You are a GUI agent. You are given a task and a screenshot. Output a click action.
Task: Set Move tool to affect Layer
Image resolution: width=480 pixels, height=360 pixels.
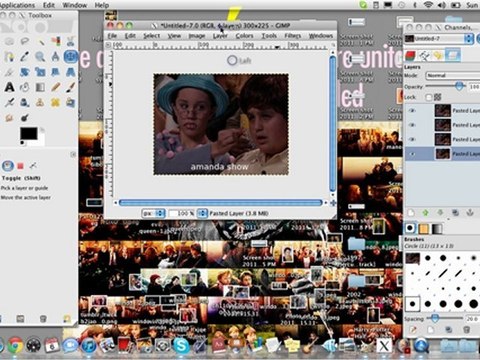pyautogui.click(x=8, y=166)
